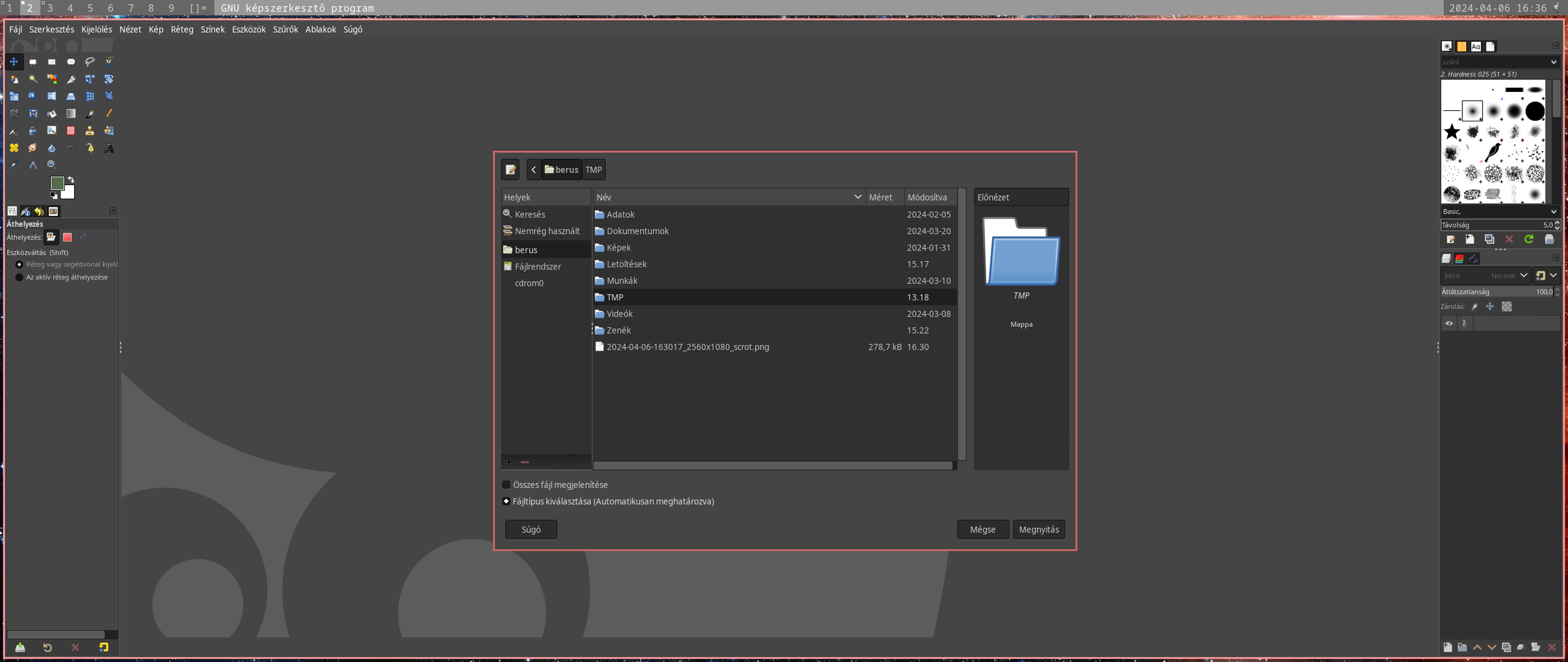This screenshot has height=662, width=1568.
Task: Toggle the layer visibility eye icon
Action: pyautogui.click(x=1449, y=323)
